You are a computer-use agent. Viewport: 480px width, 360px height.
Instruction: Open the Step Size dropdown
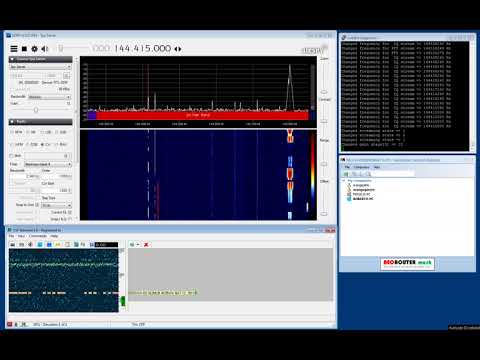click(x=56, y=205)
